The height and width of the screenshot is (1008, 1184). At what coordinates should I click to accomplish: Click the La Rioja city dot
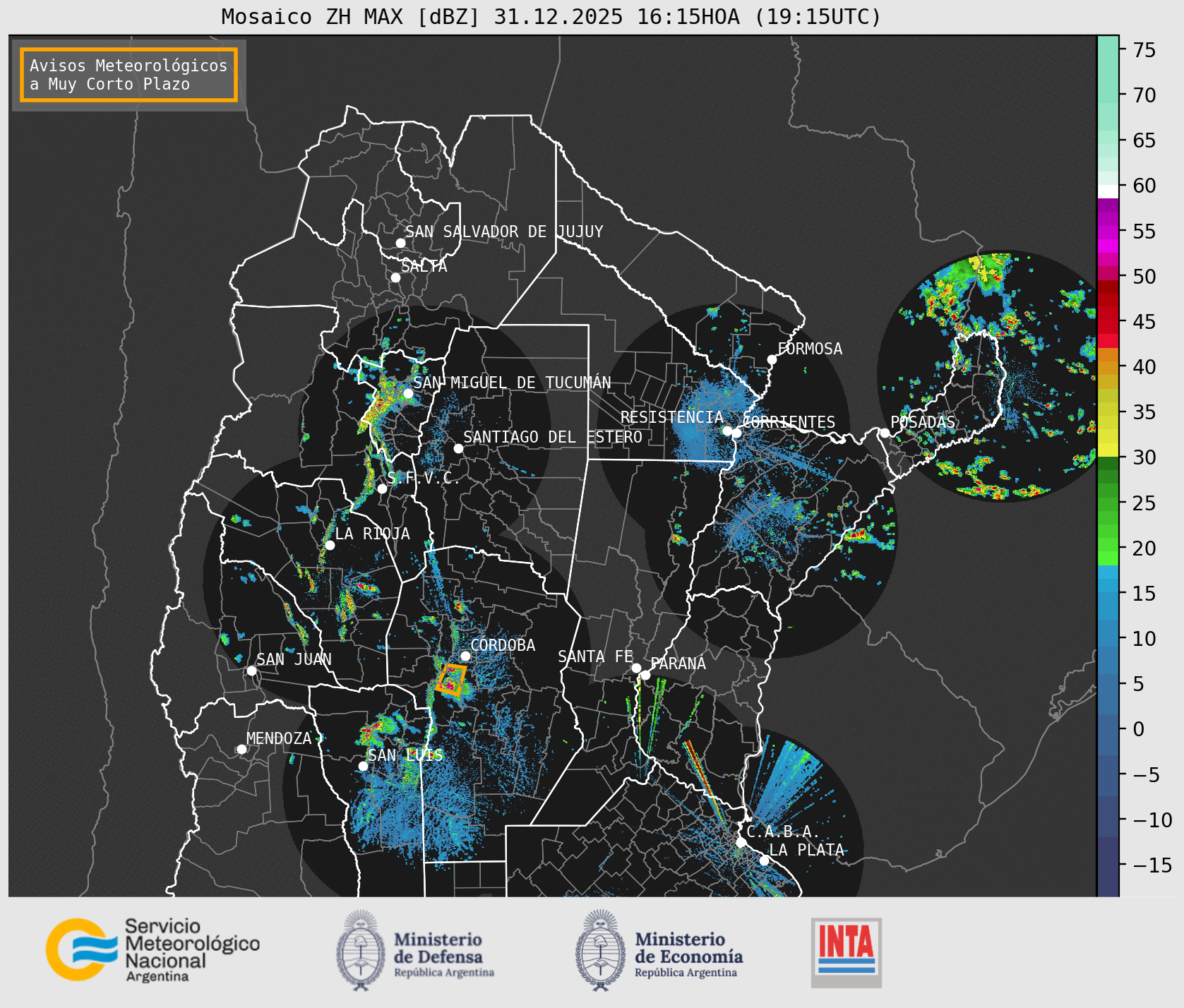(x=330, y=545)
